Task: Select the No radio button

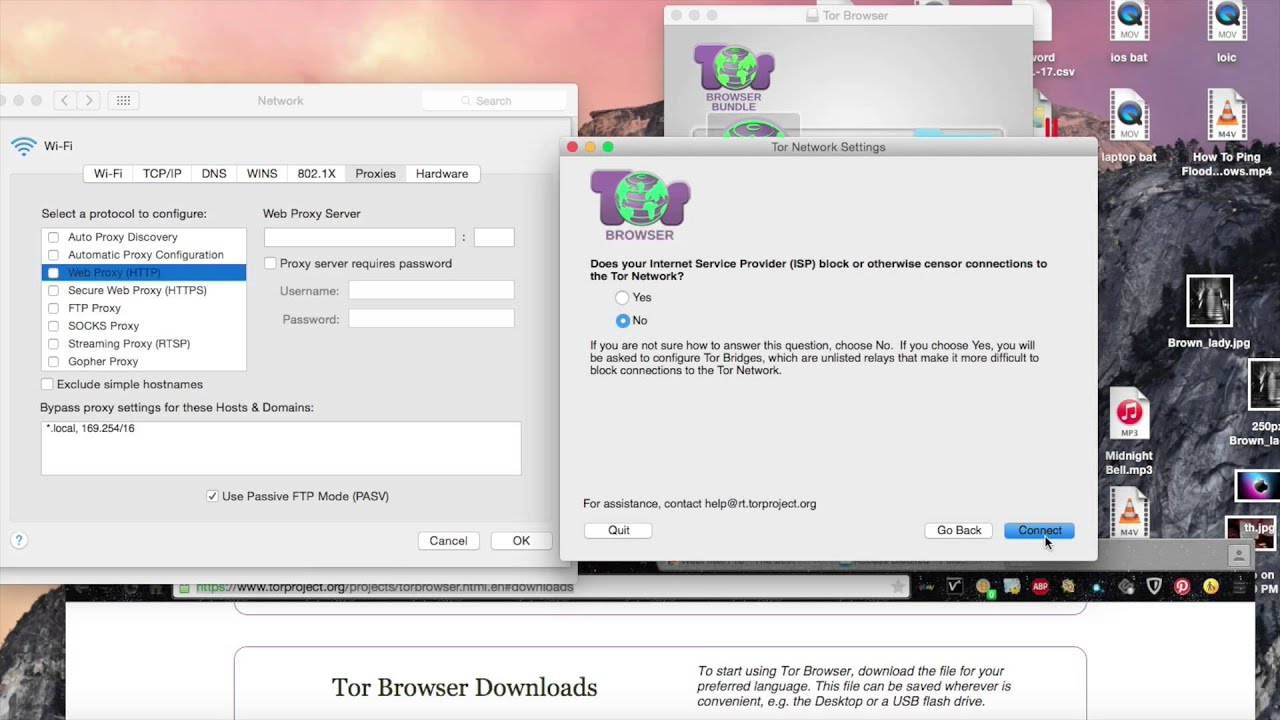Action: click(622, 321)
